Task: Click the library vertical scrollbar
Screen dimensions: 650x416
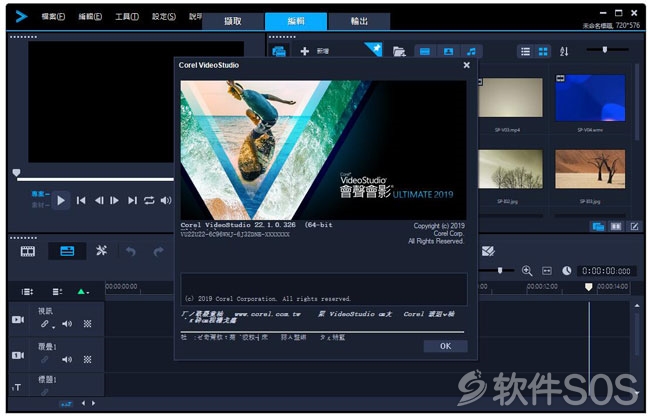Action: tap(638, 102)
